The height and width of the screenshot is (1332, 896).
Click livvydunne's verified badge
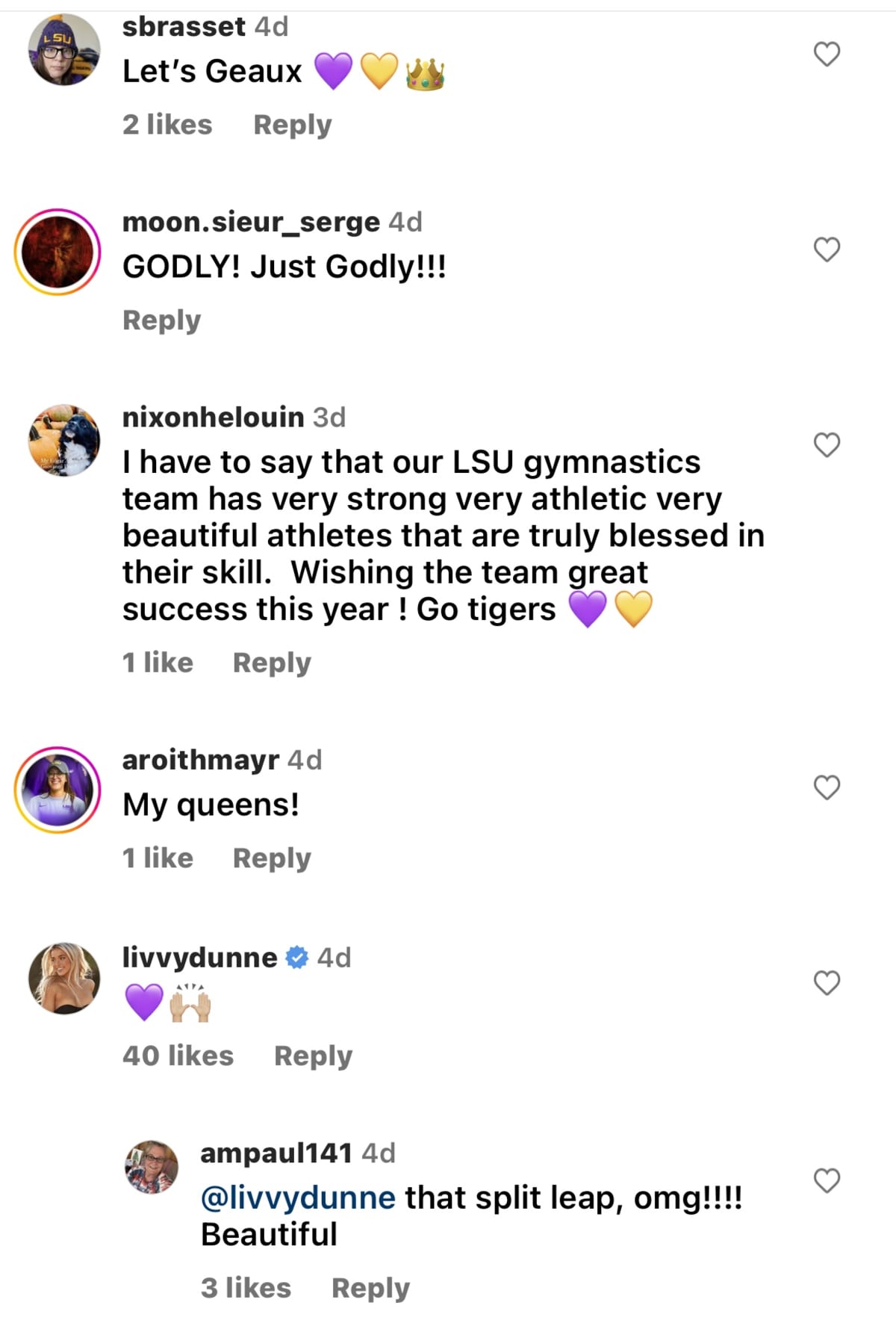coord(297,957)
